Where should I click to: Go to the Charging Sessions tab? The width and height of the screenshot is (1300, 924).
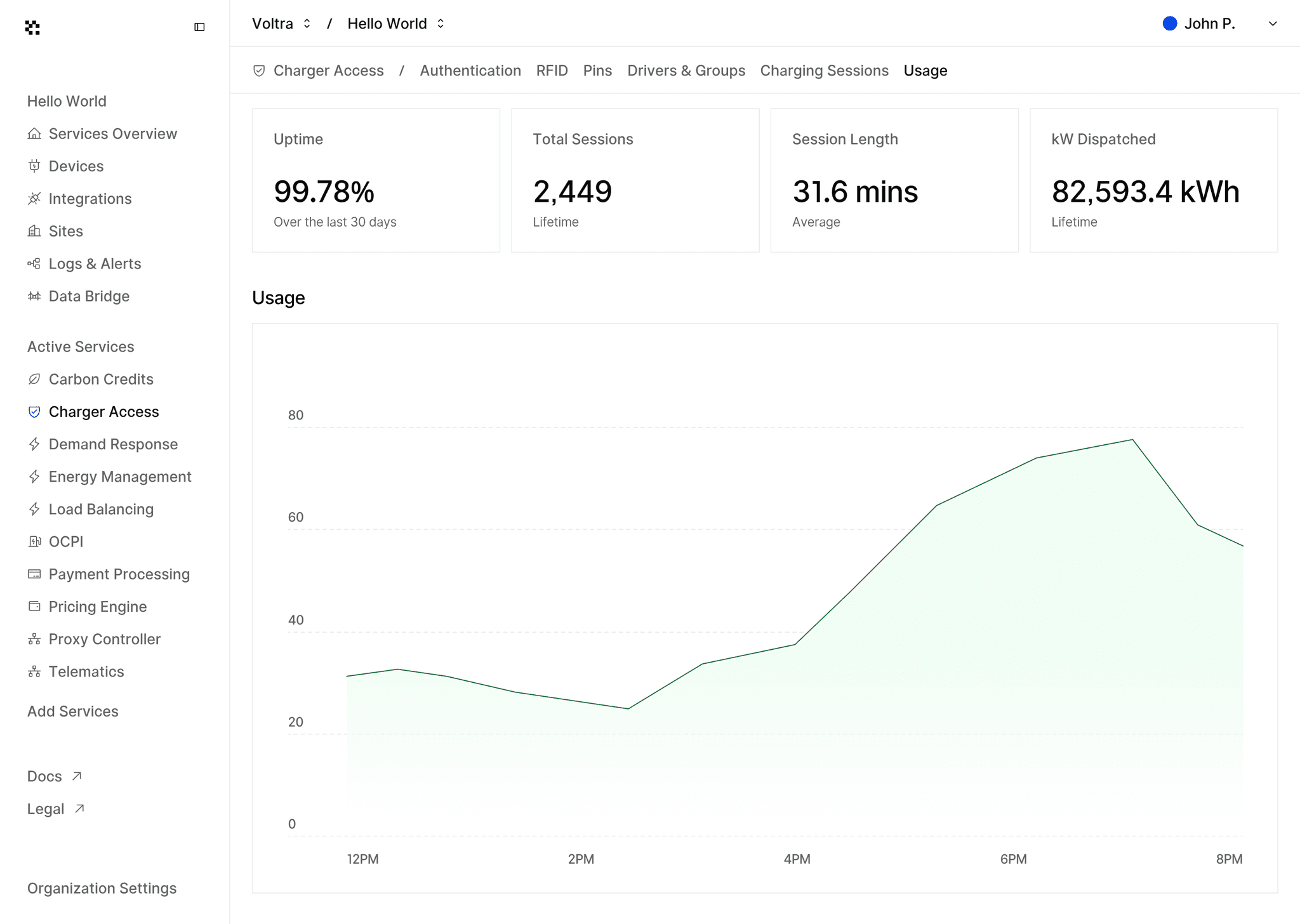tap(824, 70)
